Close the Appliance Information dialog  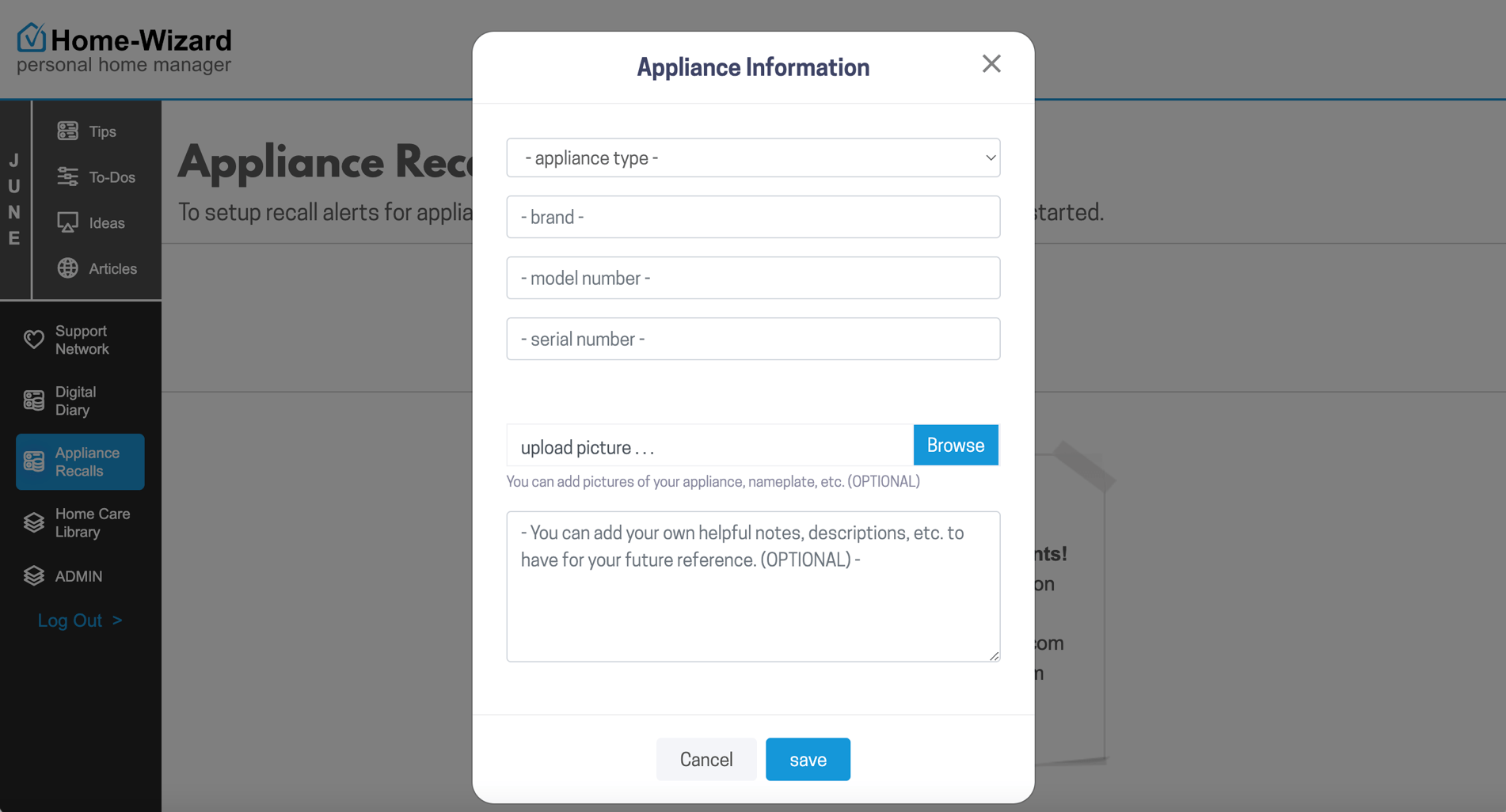click(991, 63)
